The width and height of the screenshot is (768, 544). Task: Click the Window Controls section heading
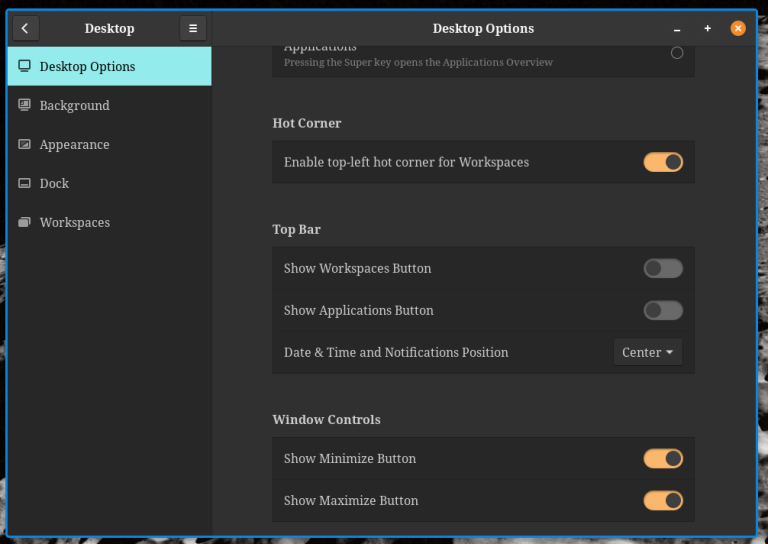point(326,420)
